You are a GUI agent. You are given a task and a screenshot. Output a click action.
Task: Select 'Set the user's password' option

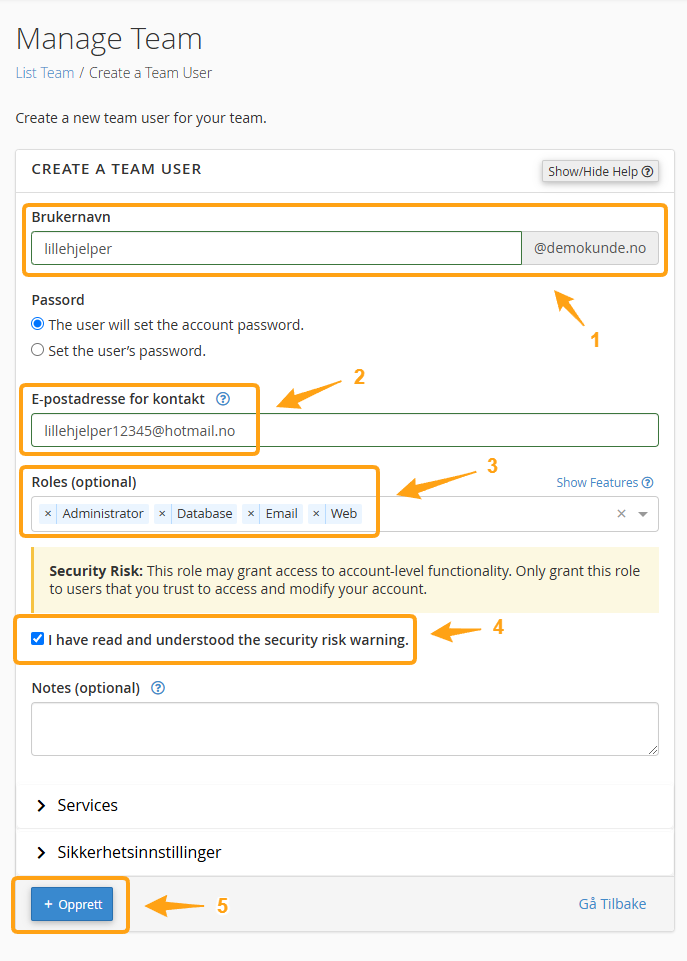pos(38,351)
